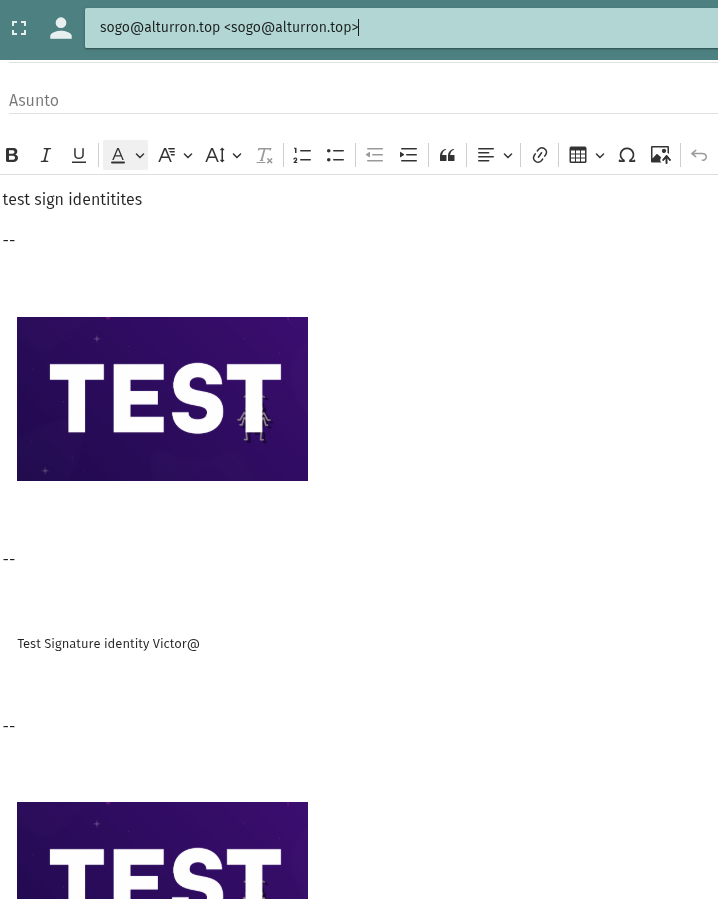718x899 pixels.
Task: Click the remove formatting icon
Action: point(264,155)
